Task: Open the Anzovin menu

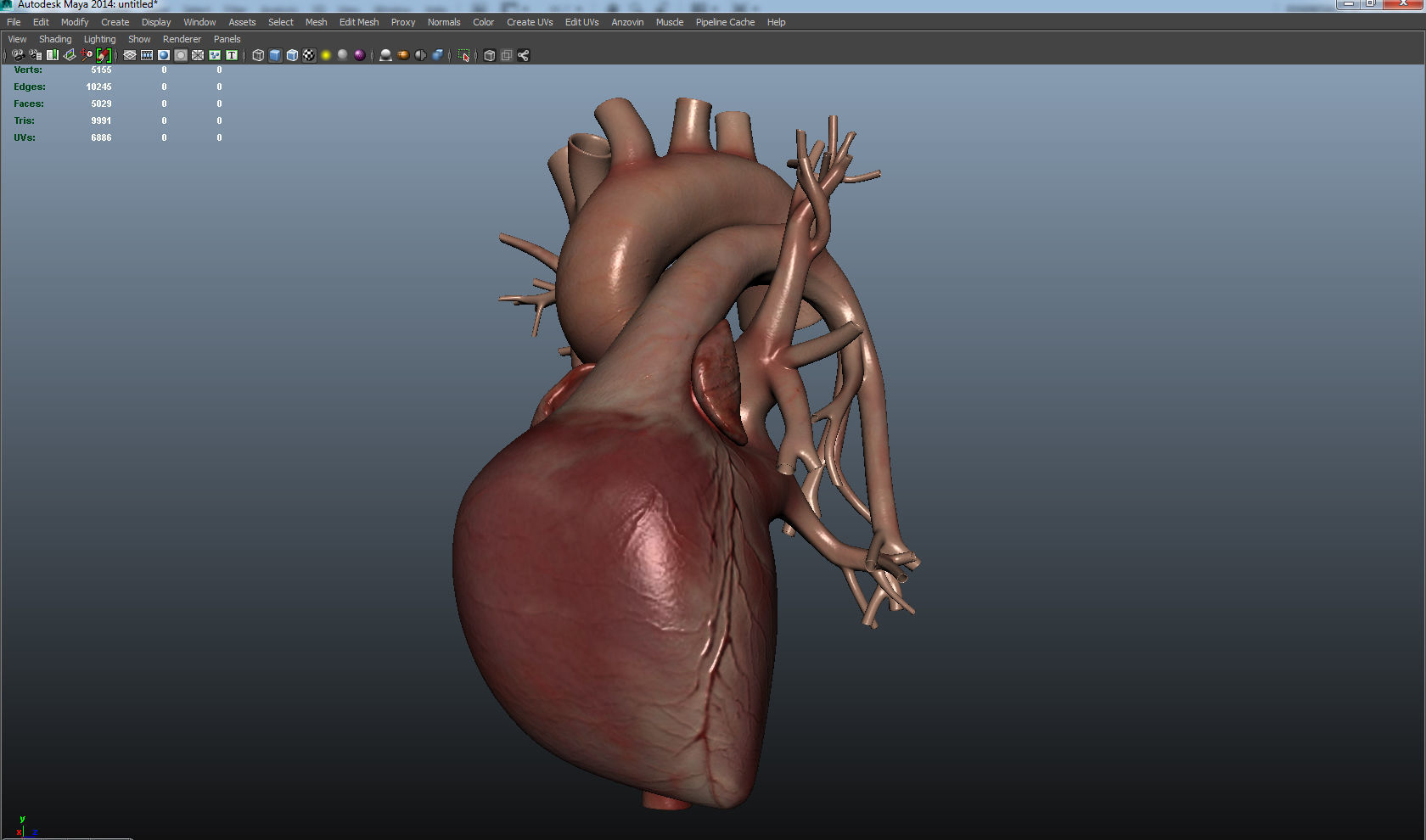Action: (627, 22)
